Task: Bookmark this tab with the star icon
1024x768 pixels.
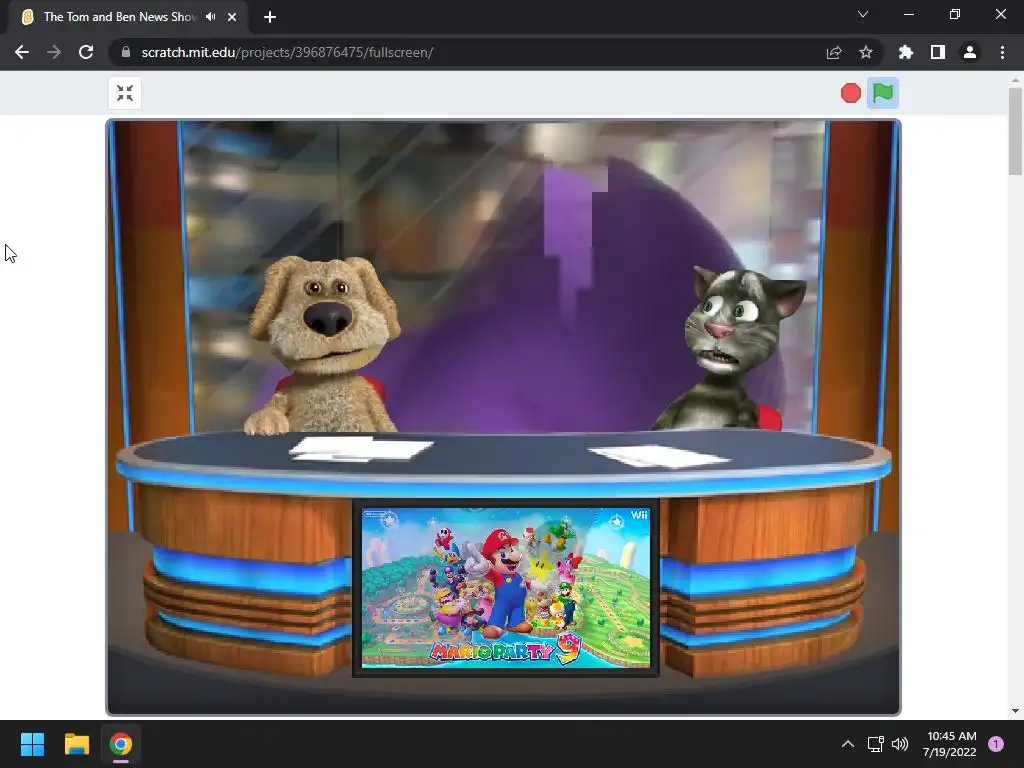Action: point(866,52)
